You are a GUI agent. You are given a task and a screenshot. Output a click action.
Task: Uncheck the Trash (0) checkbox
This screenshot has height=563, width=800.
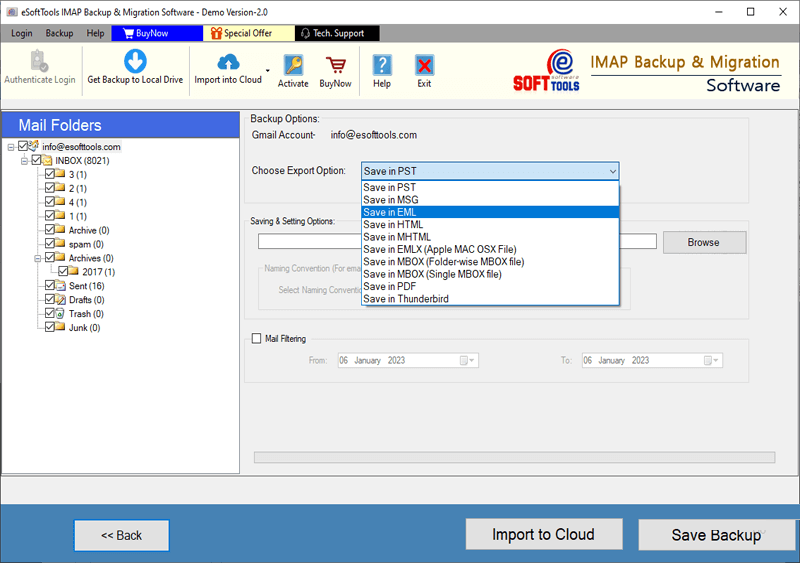[x=50, y=313]
